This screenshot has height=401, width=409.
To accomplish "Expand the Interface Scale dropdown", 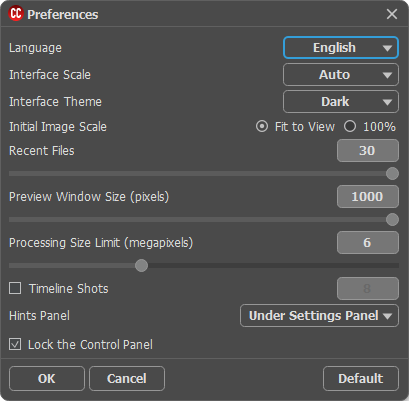I will (x=341, y=75).
